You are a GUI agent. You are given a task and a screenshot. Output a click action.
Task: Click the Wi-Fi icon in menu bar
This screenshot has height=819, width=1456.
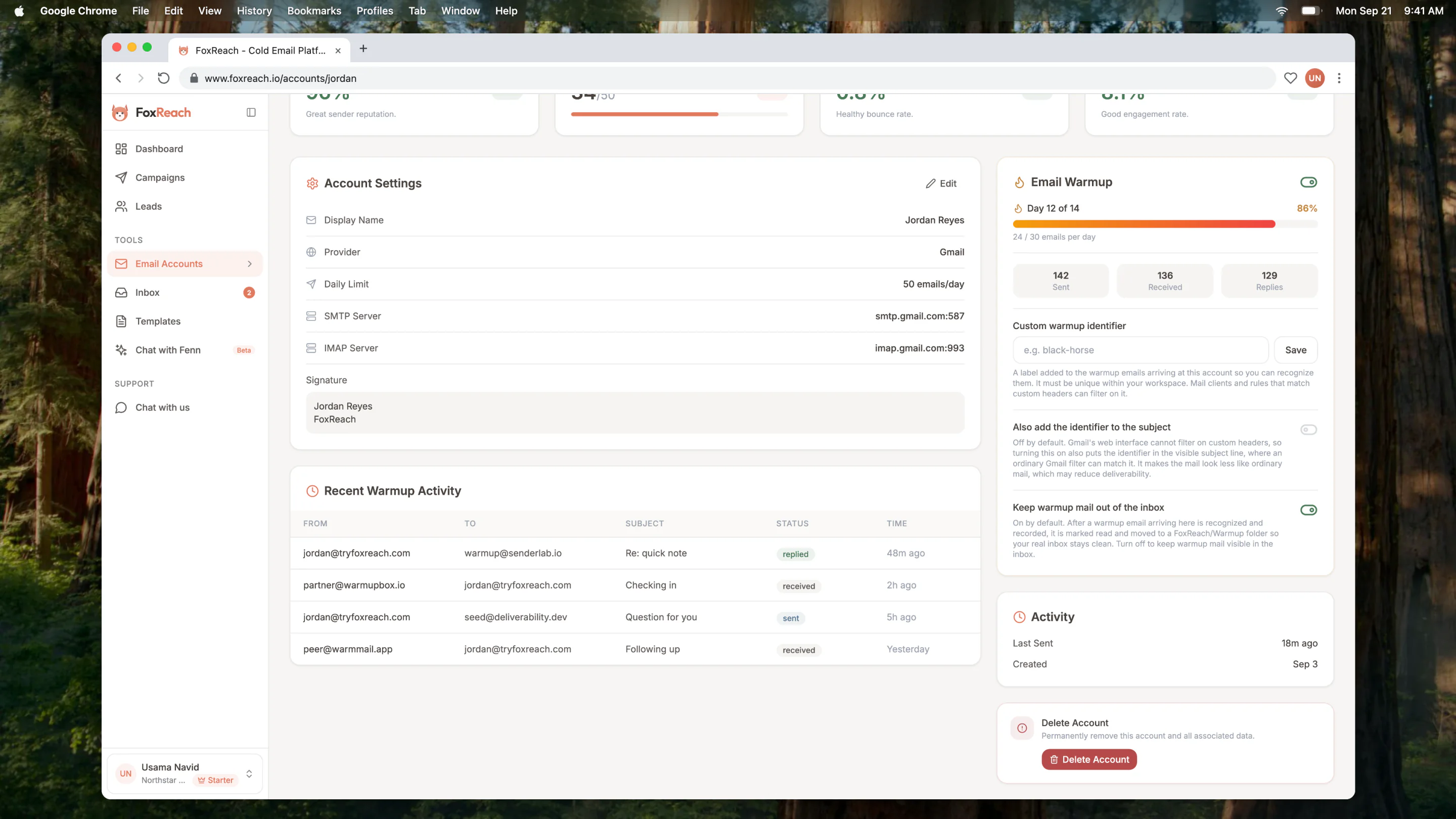tap(1282, 11)
